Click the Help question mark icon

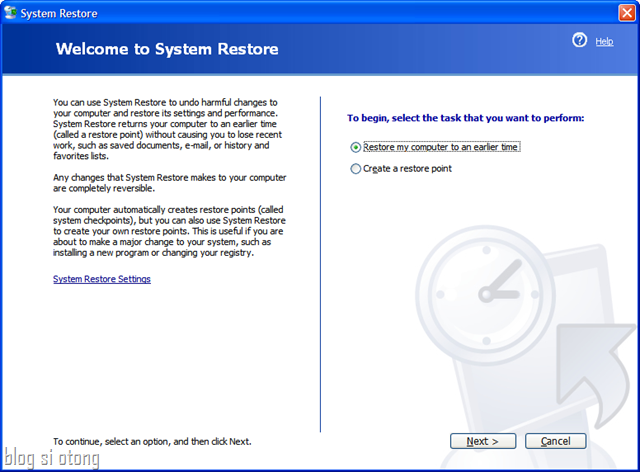click(579, 40)
